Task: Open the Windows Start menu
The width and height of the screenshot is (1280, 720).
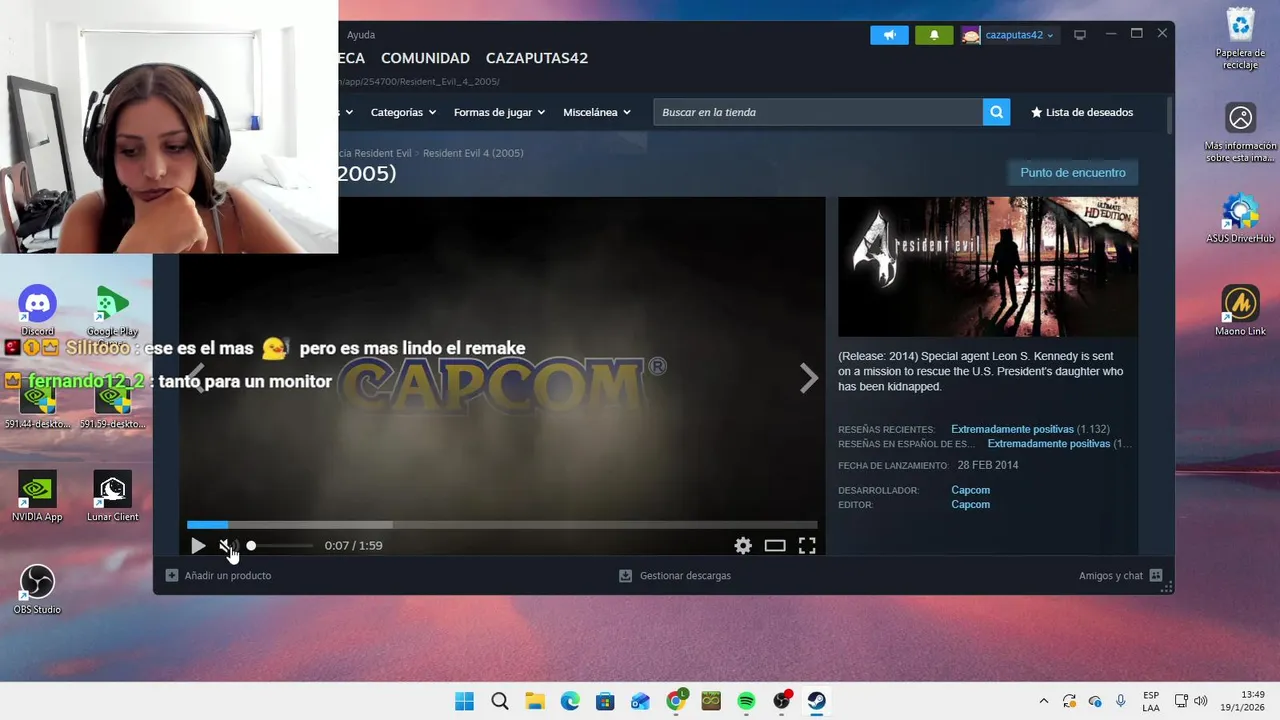Action: point(464,701)
